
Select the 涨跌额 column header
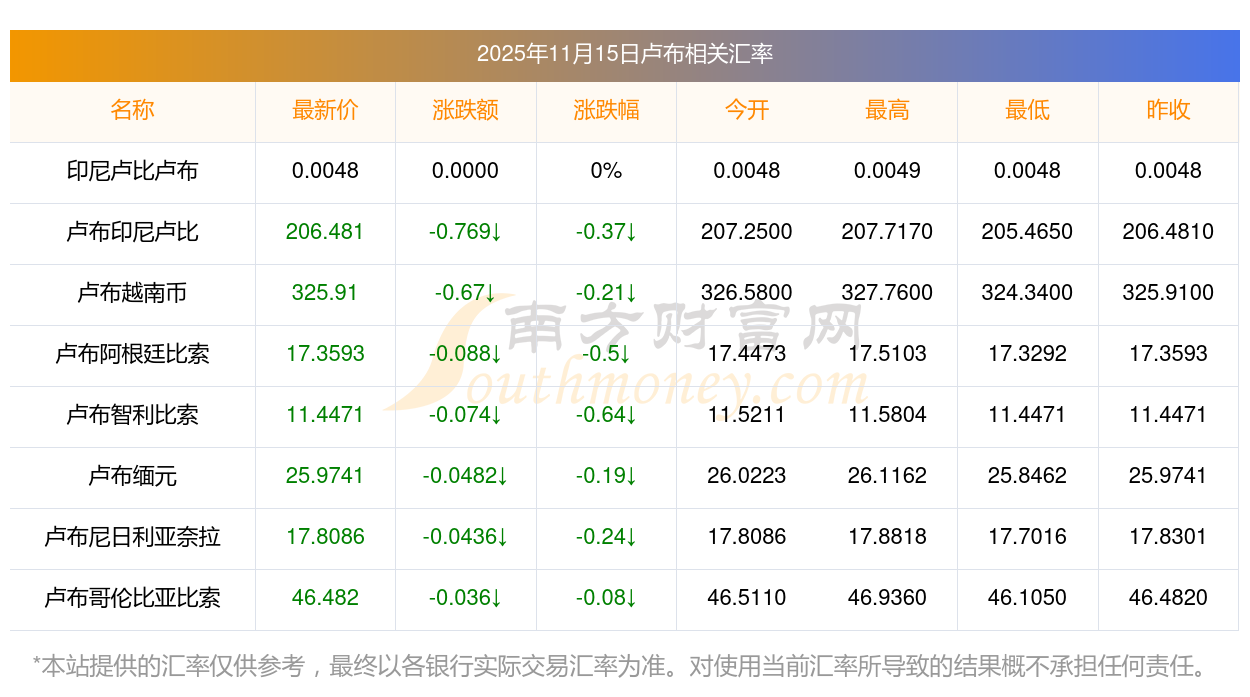[466, 110]
